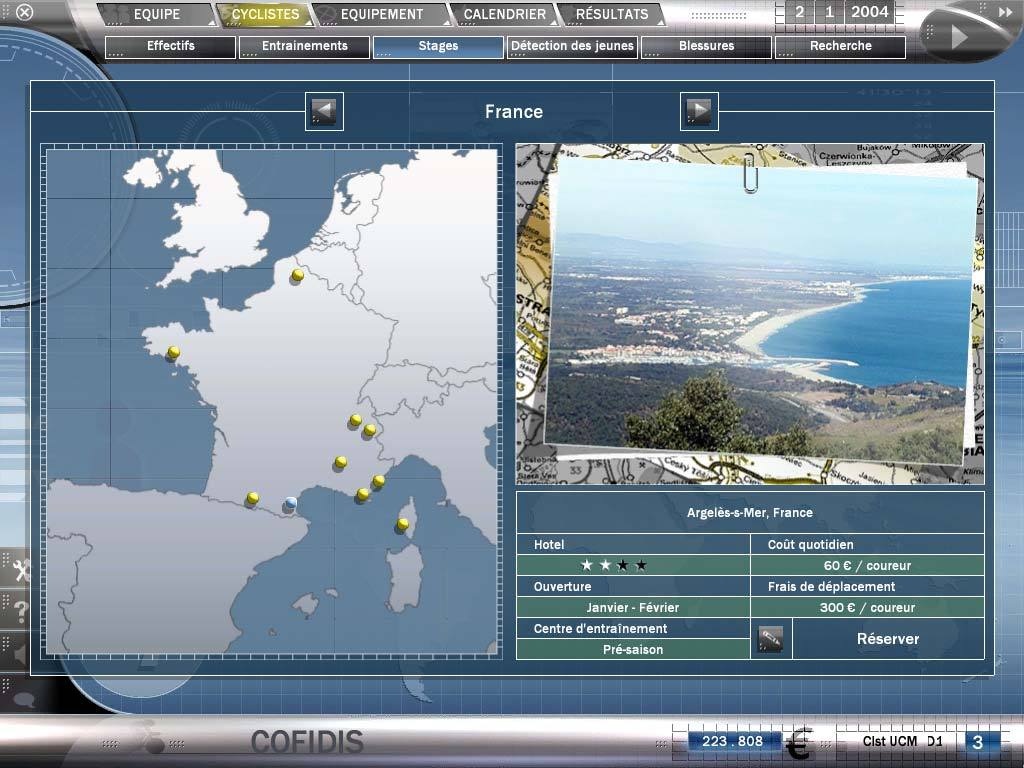Open the question mark help icon
The image size is (1024, 768).
coord(19,612)
